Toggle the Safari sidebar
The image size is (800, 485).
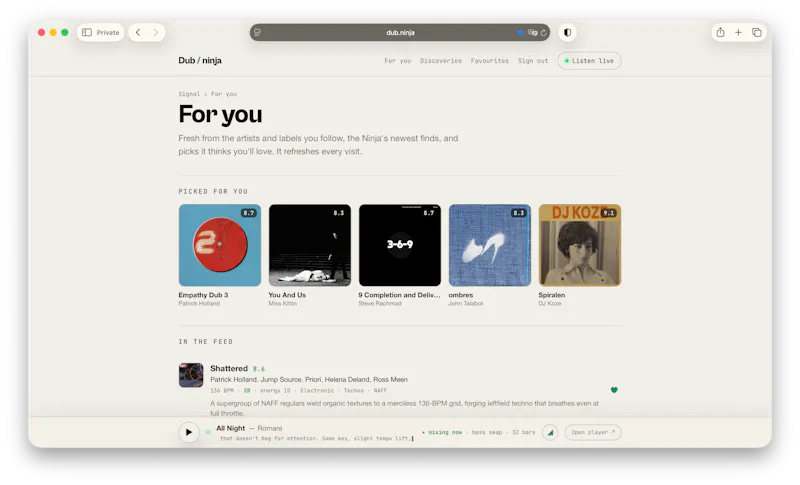point(87,32)
